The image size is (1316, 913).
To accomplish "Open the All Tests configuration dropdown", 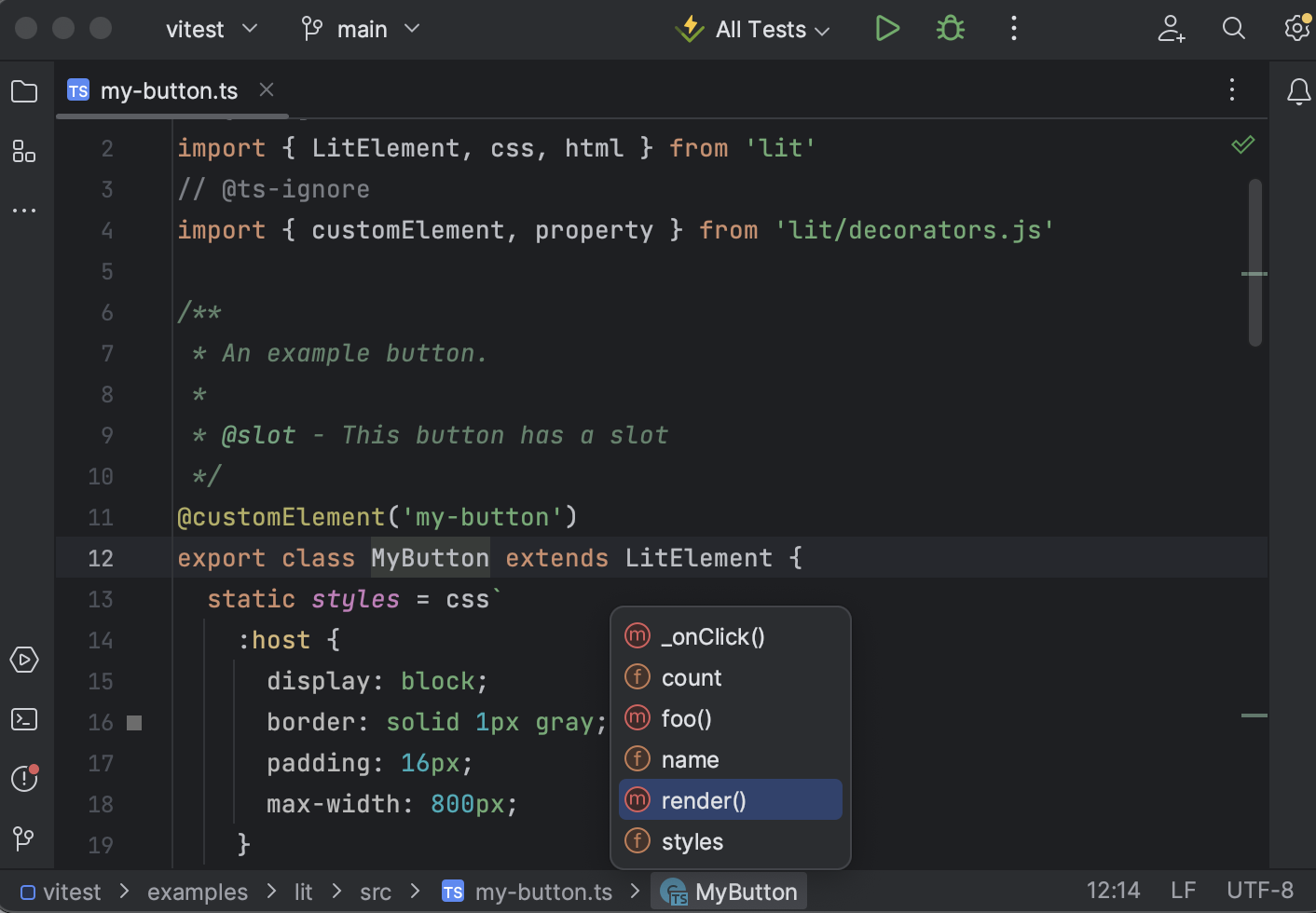I will point(752,29).
